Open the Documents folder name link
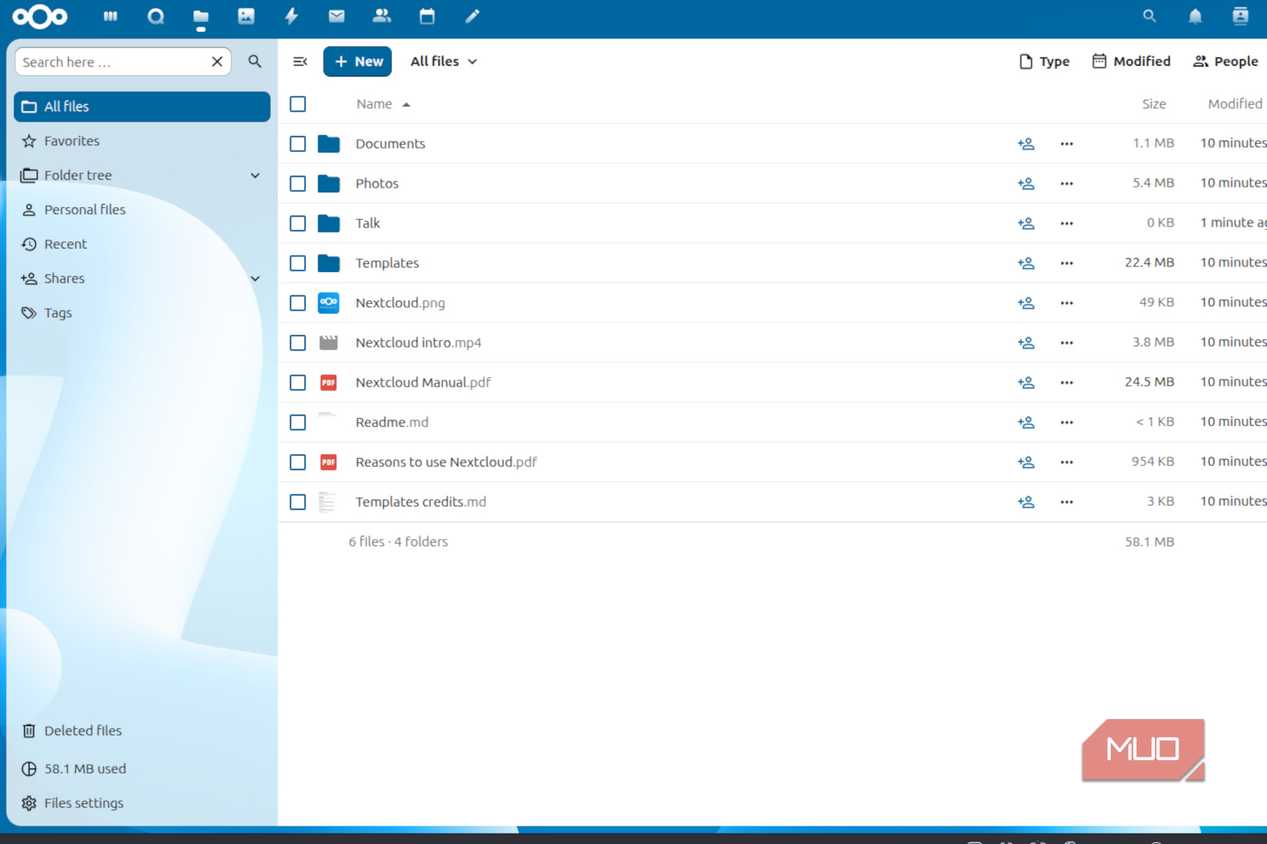 coord(390,144)
